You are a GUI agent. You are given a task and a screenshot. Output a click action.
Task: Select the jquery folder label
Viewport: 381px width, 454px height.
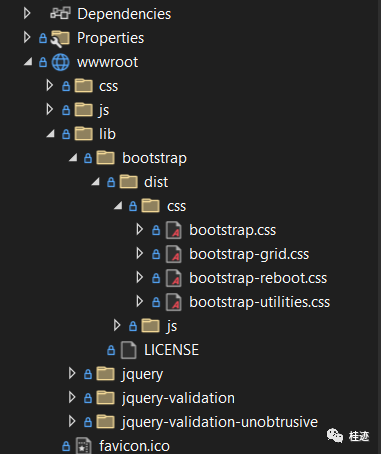(142, 374)
